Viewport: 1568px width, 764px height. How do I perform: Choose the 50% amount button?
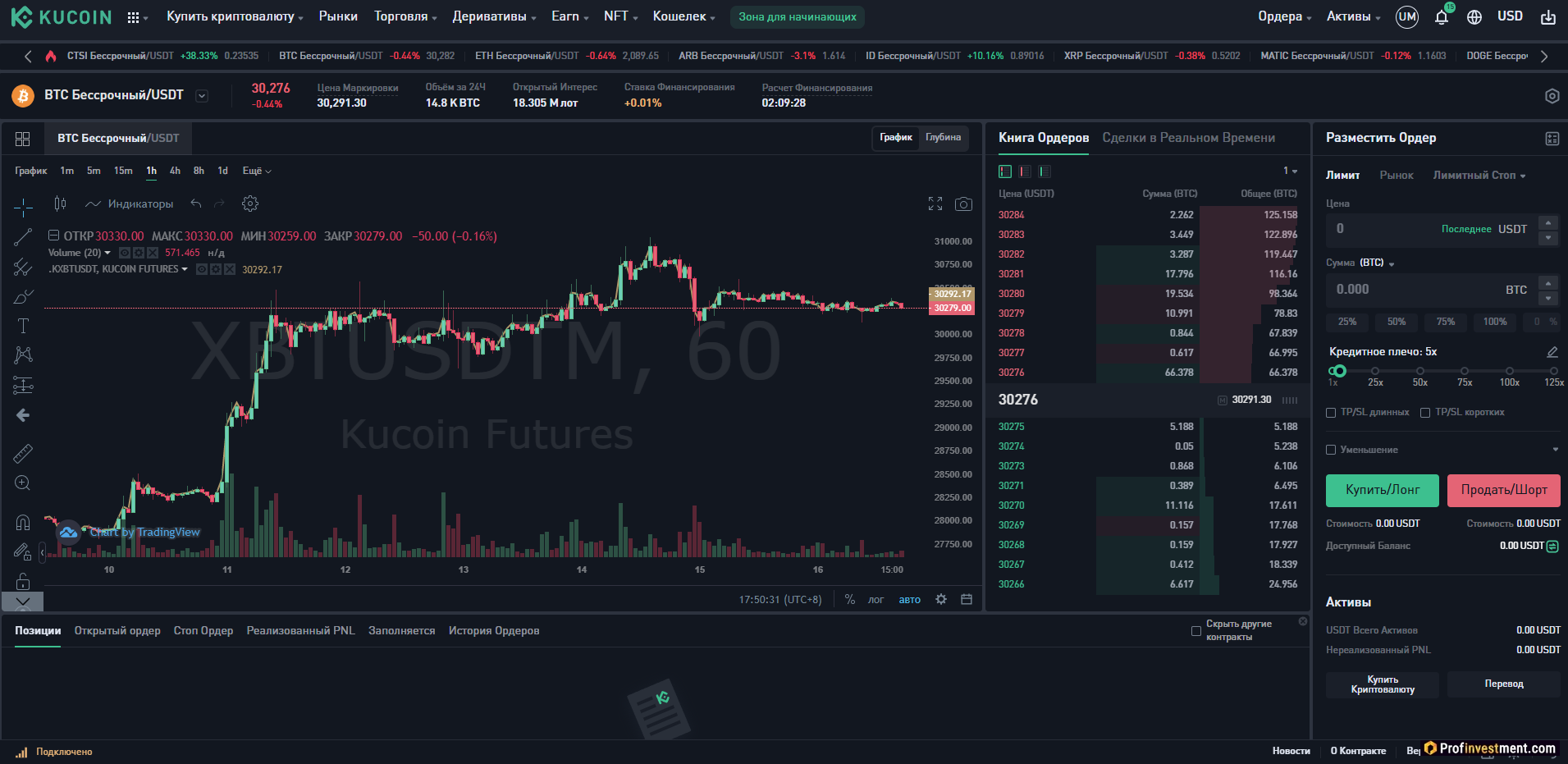(1396, 322)
